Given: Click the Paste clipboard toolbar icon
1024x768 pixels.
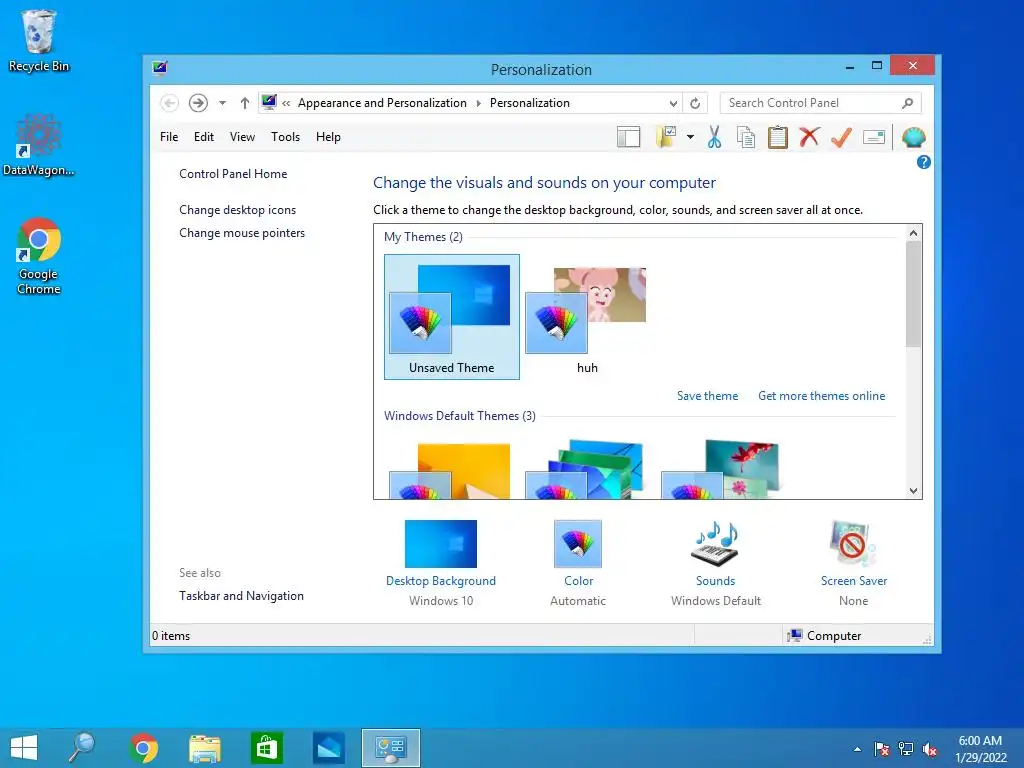Looking at the screenshot, I should (x=777, y=137).
